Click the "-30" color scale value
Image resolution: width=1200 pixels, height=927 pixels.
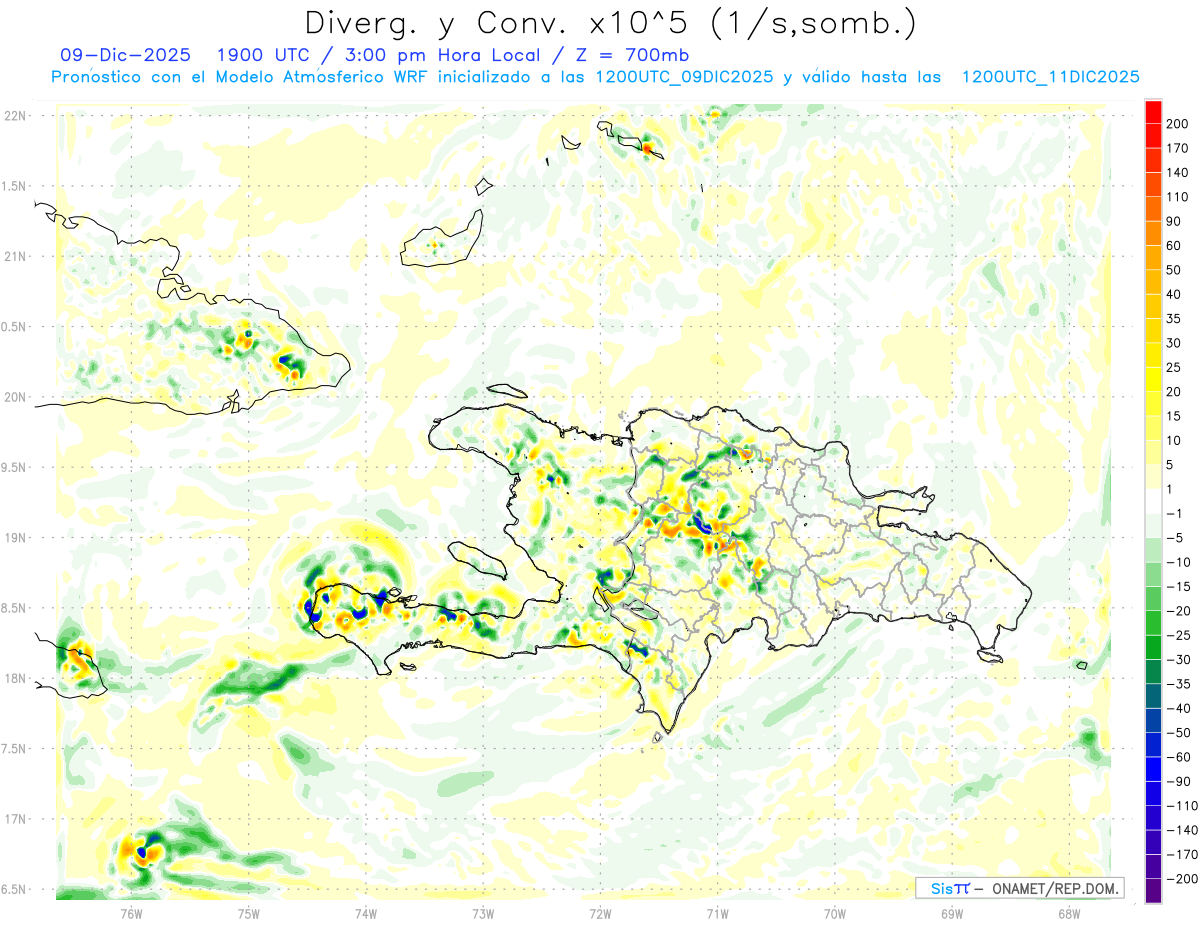[1177, 661]
